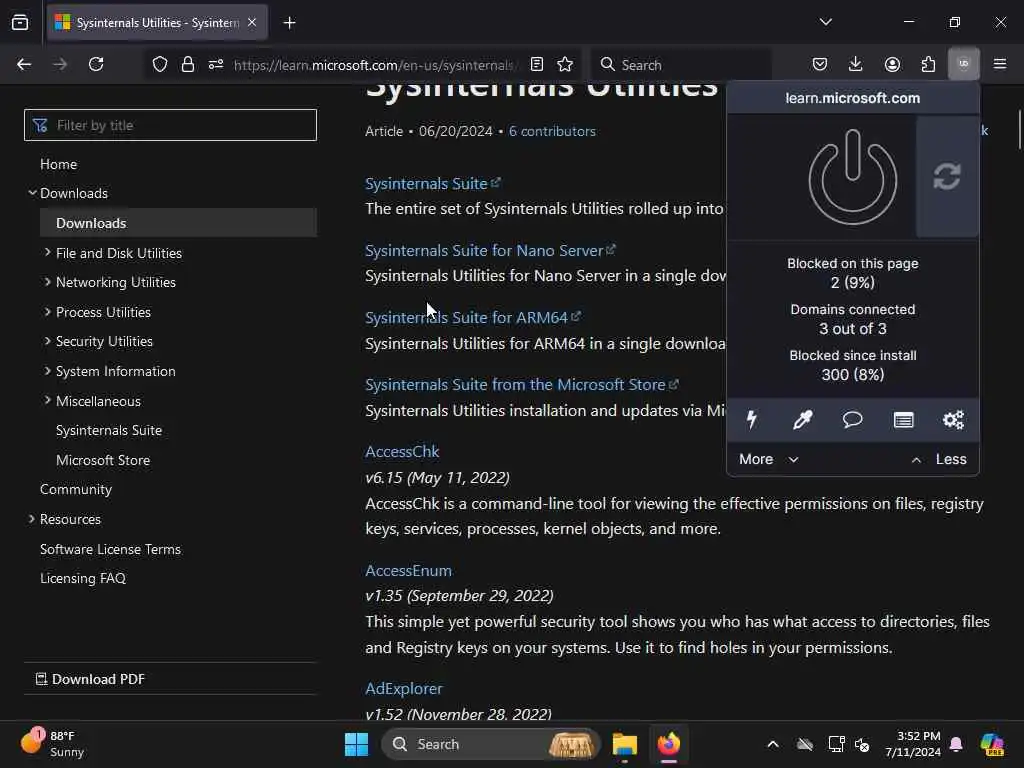Click the Firefox Search box
This screenshot has height=768, width=1024.
[x=682, y=65]
